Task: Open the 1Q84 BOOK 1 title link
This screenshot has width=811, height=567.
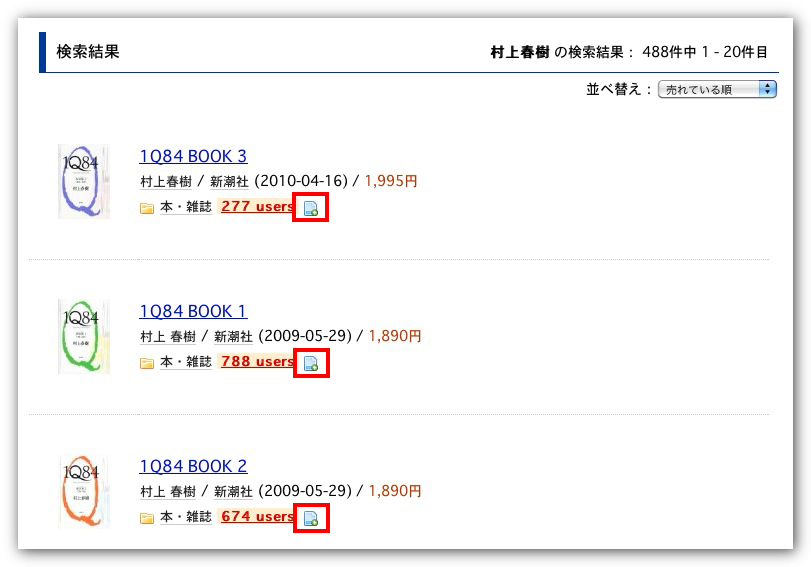Action: pos(193,311)
